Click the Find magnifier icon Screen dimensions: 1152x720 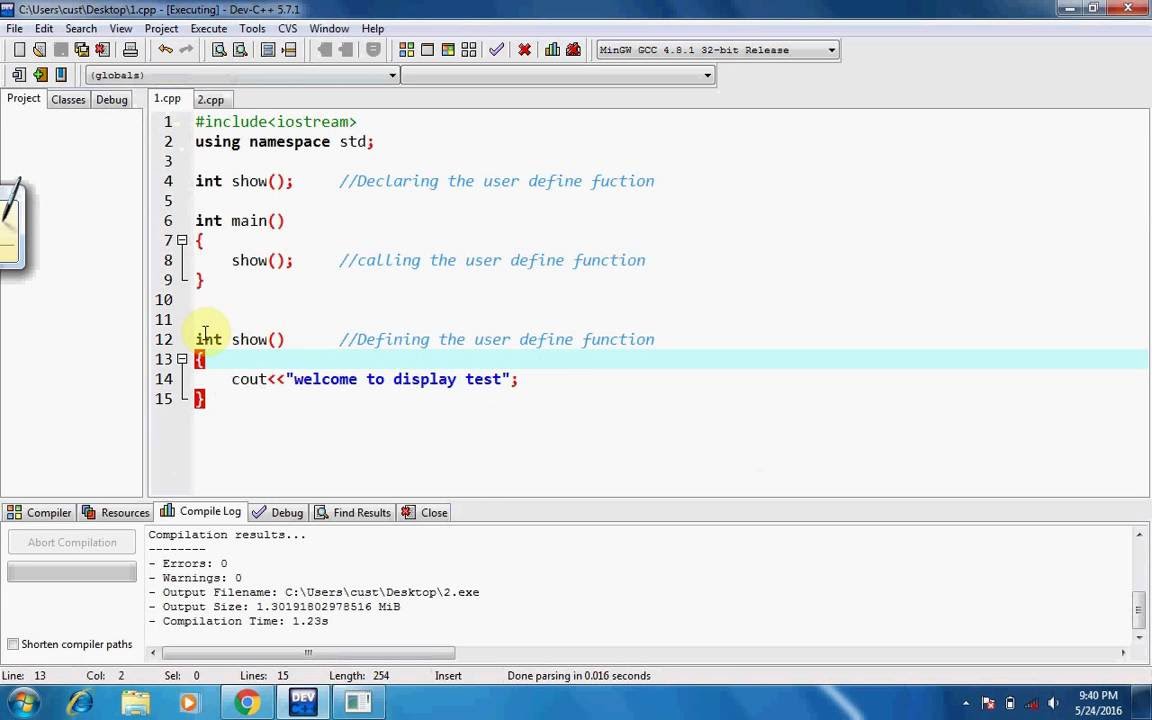219,50
